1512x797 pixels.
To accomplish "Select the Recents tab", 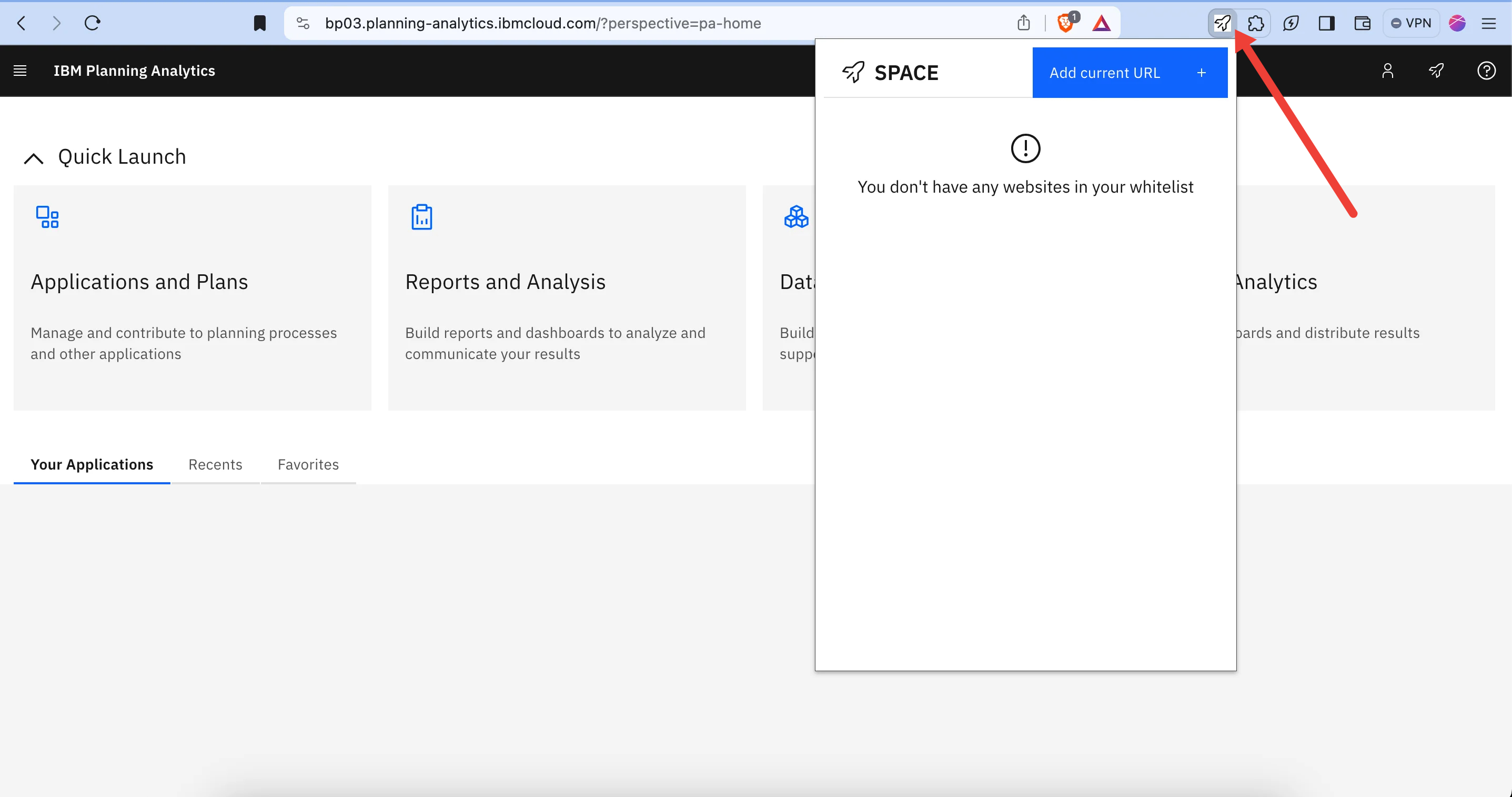I will click(216, 464).
